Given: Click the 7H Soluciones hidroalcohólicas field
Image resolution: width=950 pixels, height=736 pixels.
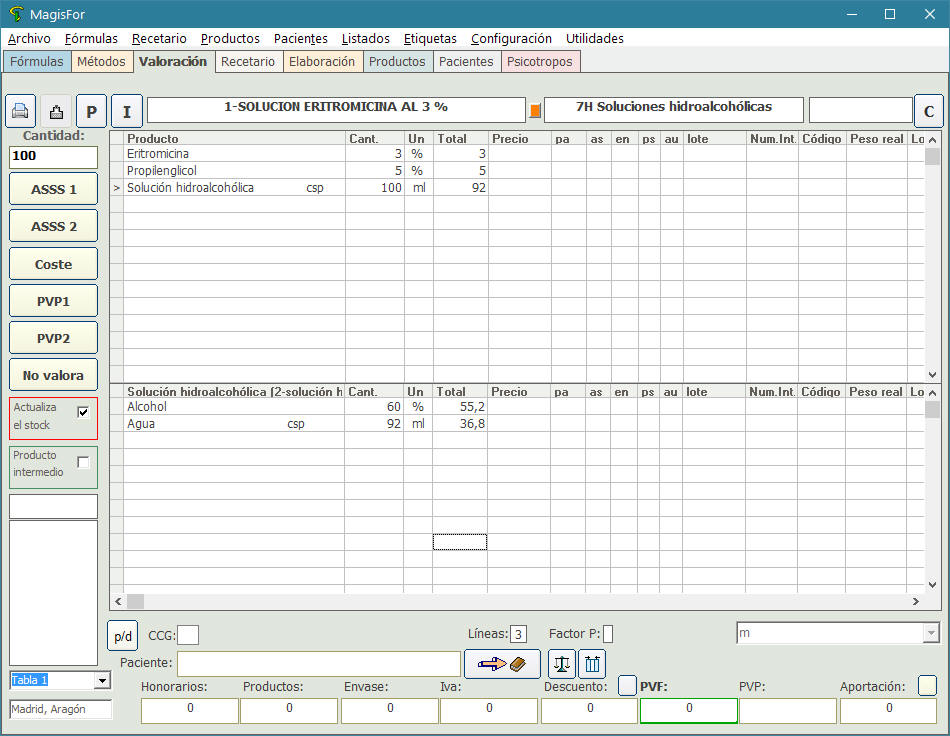Looking at the screenshot, I should [674, 110].
